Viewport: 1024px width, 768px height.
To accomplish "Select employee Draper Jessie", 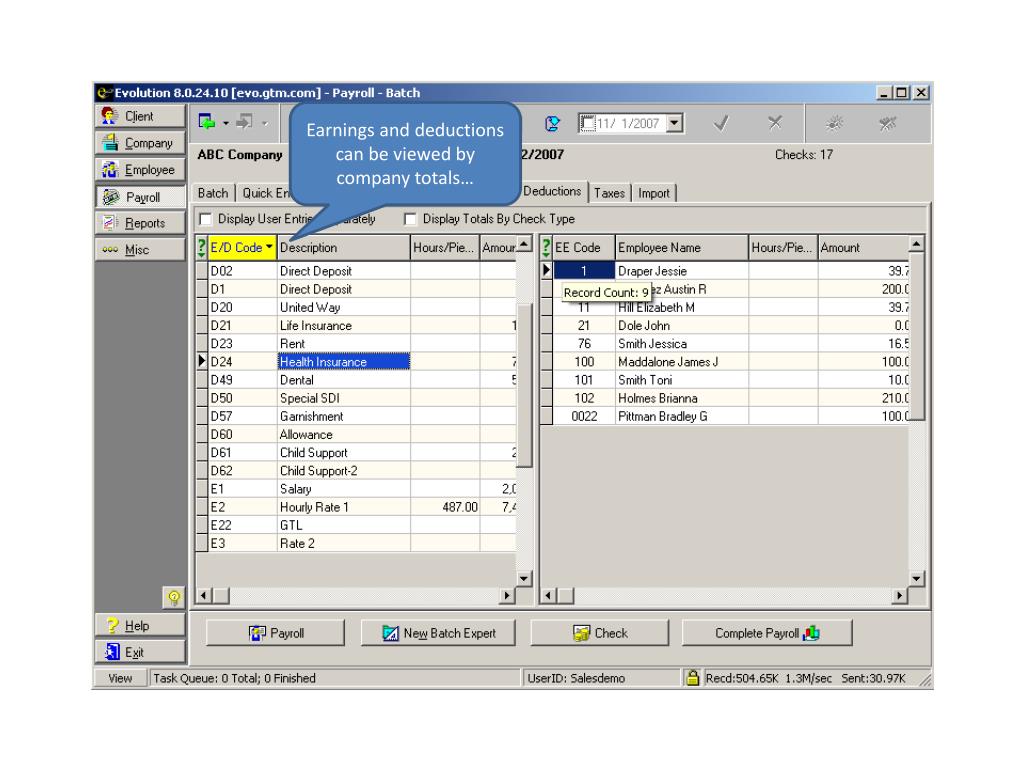I will tap(725, 271).
